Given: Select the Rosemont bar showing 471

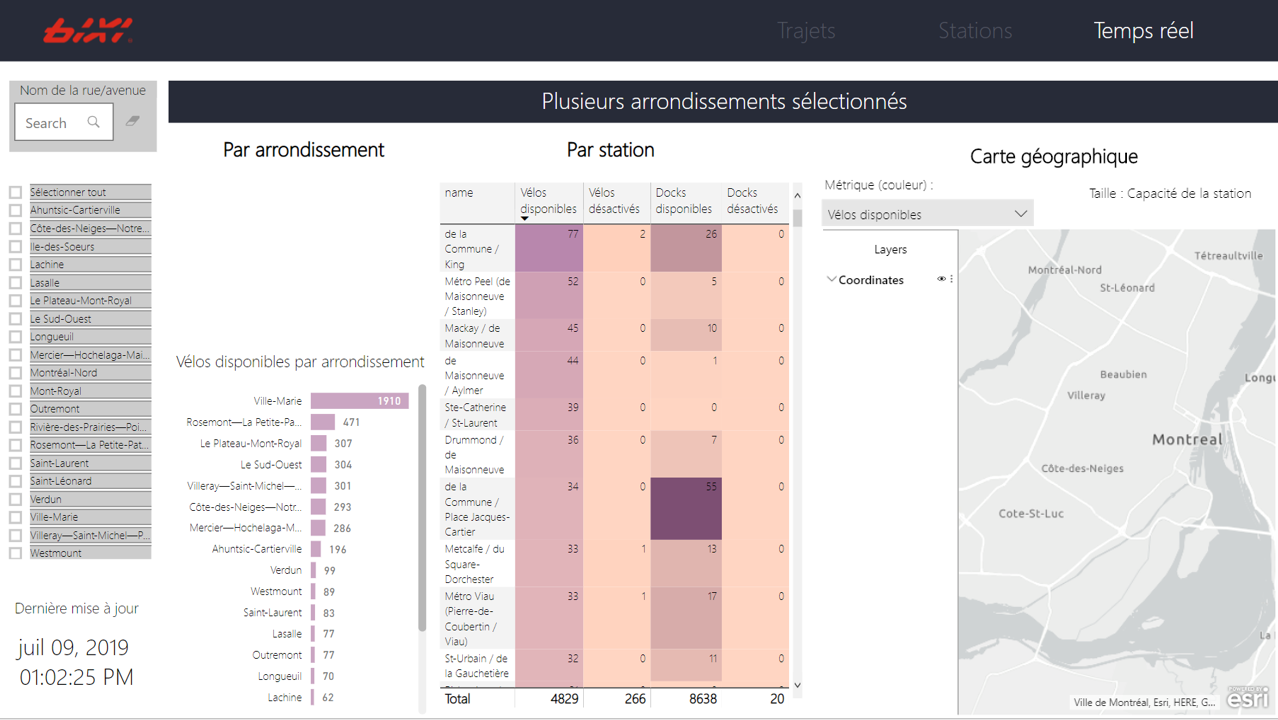Looking at the screenshot, I should pos(323,422).
